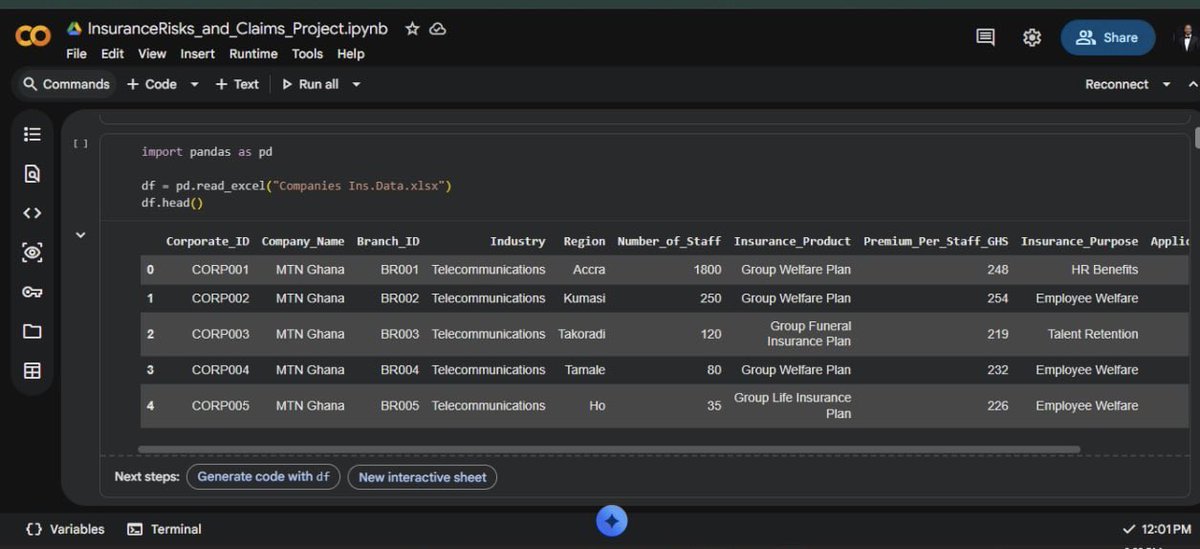This screenshot has height=549, width=1200.
Task: Add a new Code cell
Action: pos(152,84)
